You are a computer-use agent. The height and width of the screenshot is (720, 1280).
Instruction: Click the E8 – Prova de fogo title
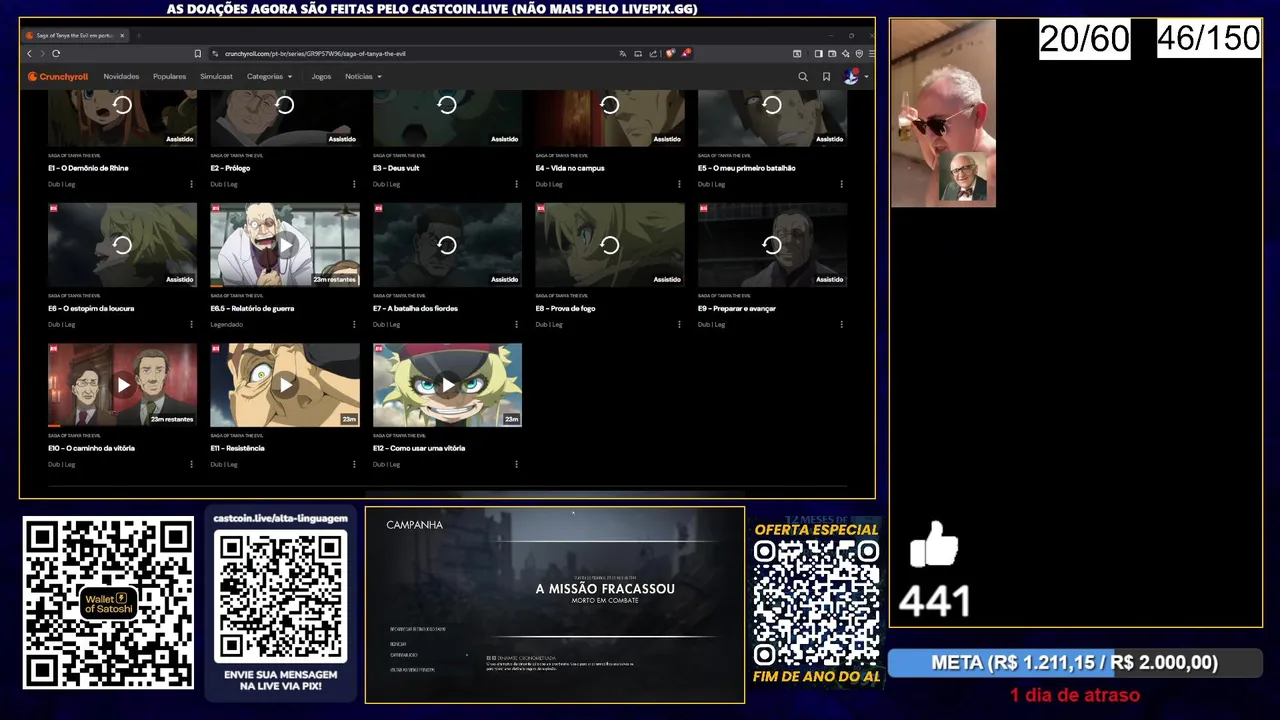565,308
